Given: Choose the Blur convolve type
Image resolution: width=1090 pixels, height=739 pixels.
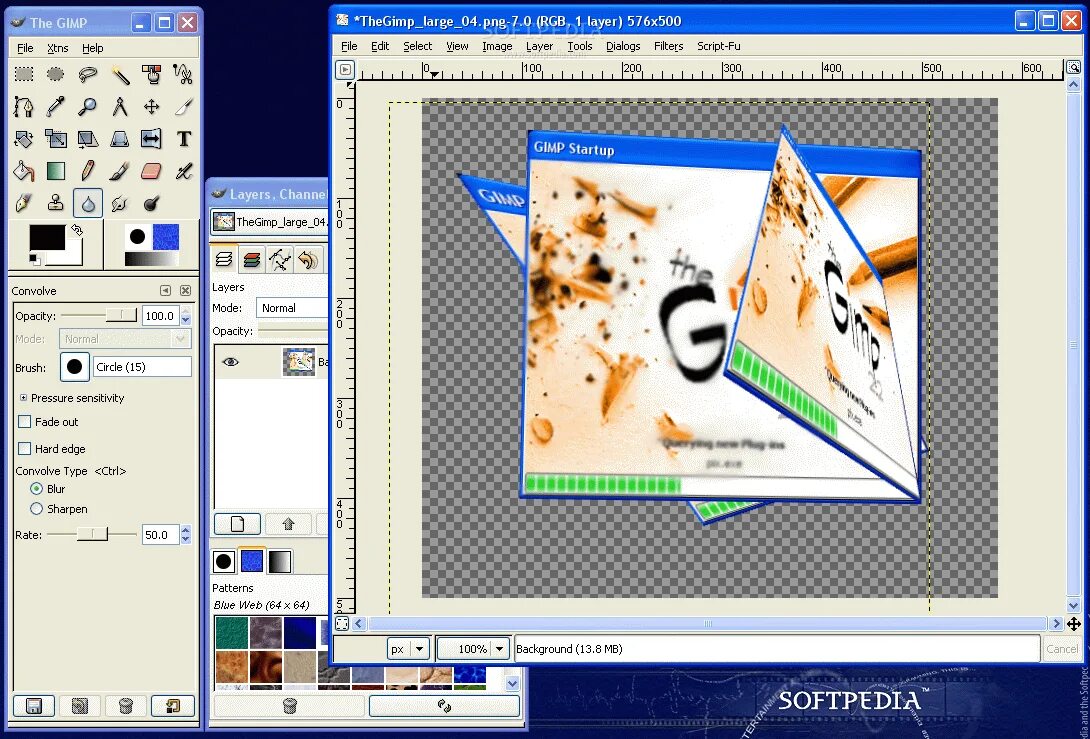Looking at the screenshot, I should click(x=36, y=489).
